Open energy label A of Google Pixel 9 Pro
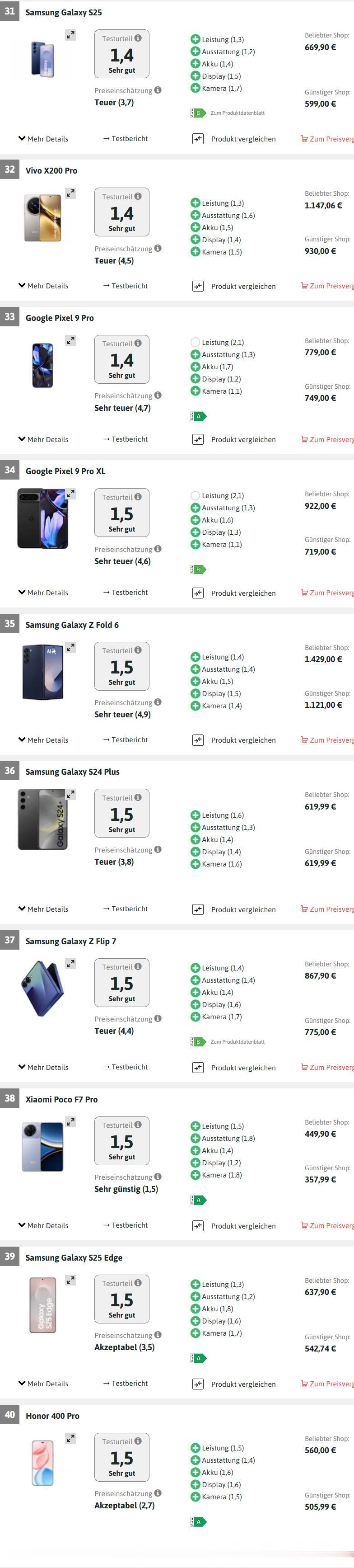This screenshot has width=354, height=1568. pyautogui.click(x=198, y=416)
